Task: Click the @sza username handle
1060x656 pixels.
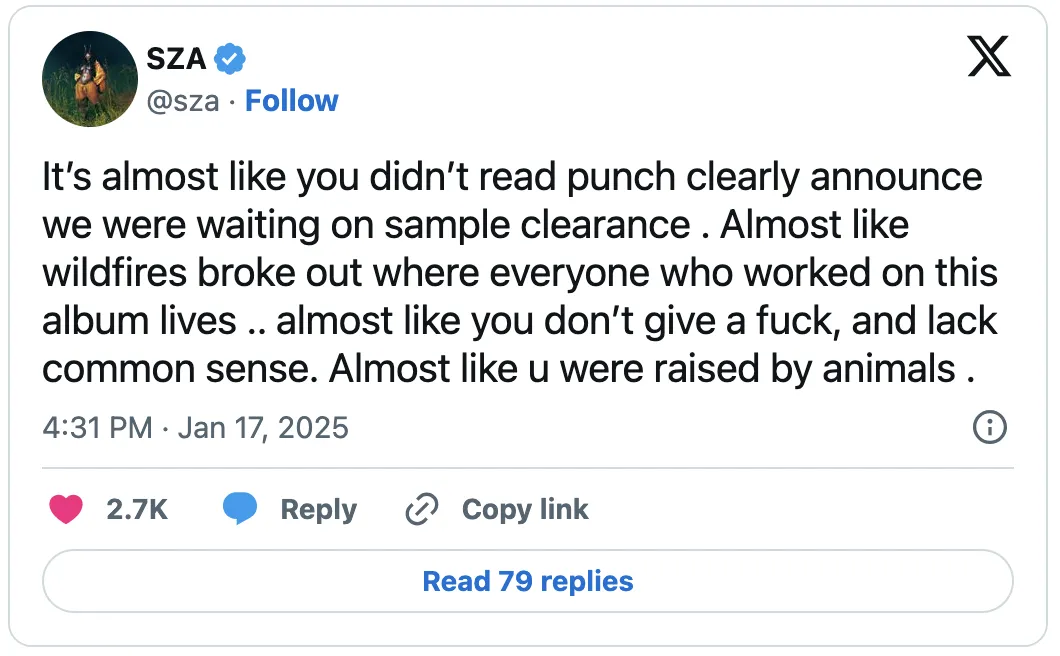Action: click(x=183, y=100)
